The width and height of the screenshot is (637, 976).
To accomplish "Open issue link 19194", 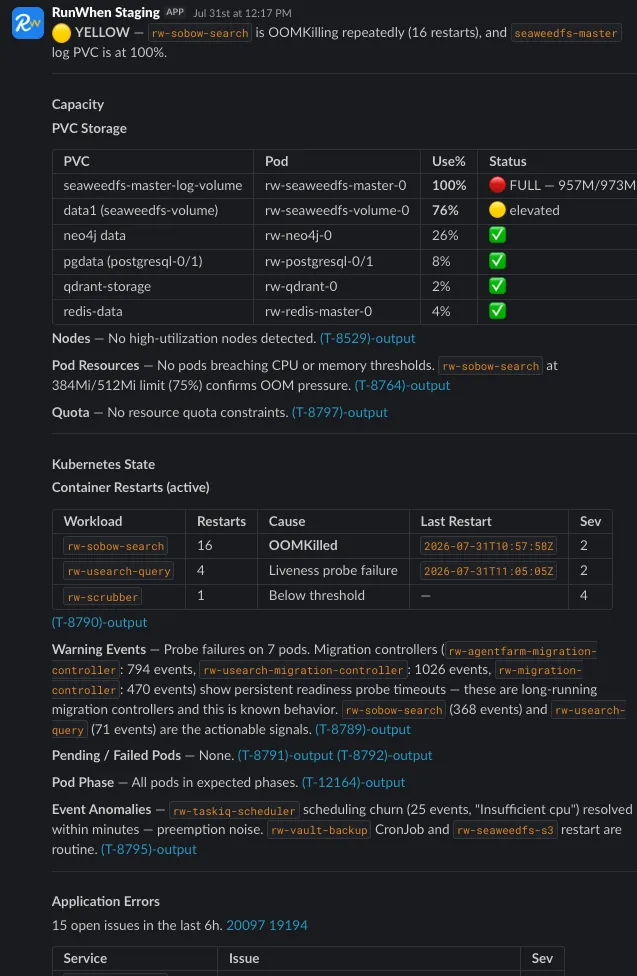I will 288,926.
